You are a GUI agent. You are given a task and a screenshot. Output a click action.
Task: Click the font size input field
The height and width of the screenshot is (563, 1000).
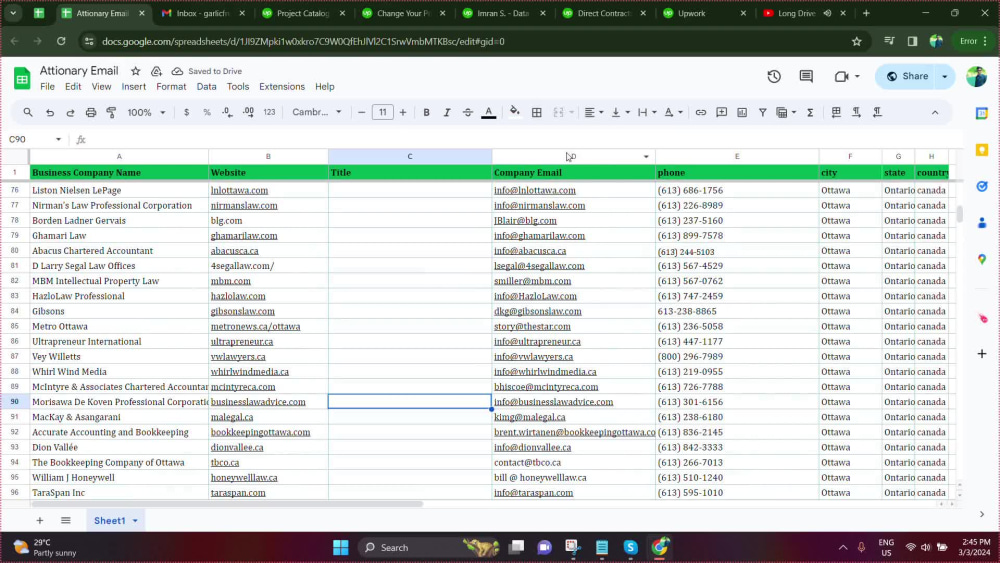(383, 112)
